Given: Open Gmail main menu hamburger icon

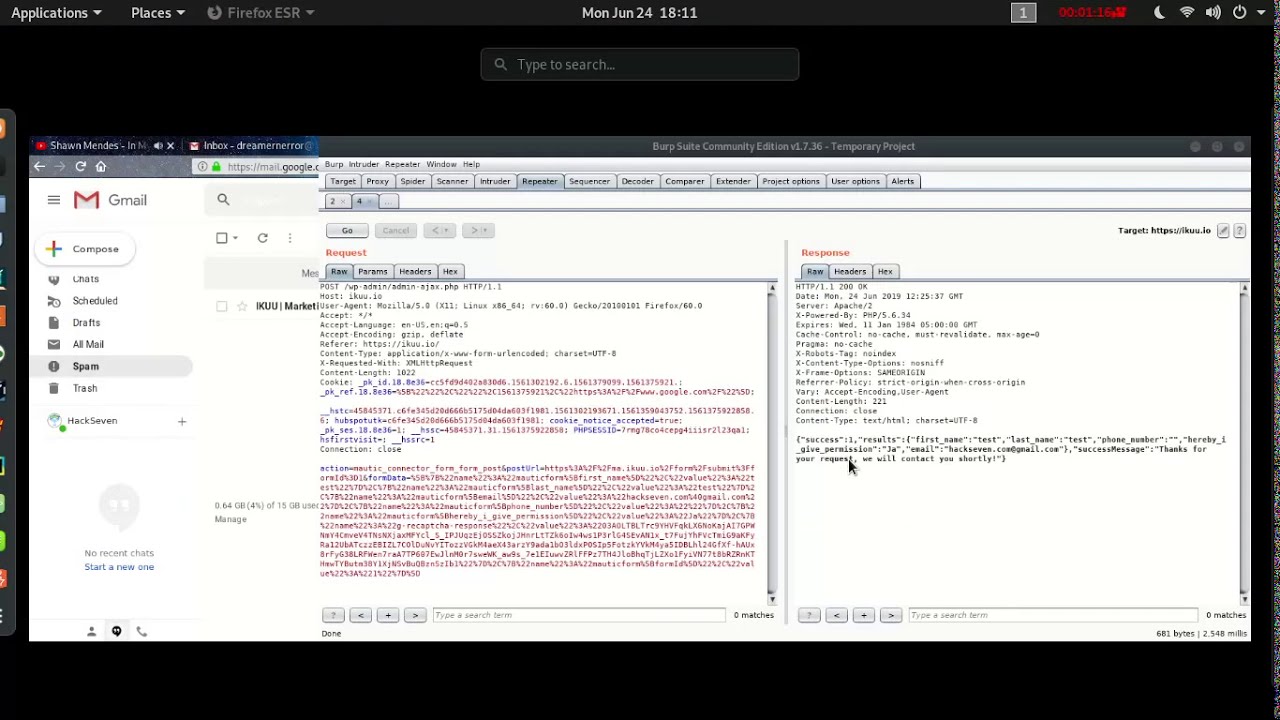Looking at the screenshot, I should 54,200.
